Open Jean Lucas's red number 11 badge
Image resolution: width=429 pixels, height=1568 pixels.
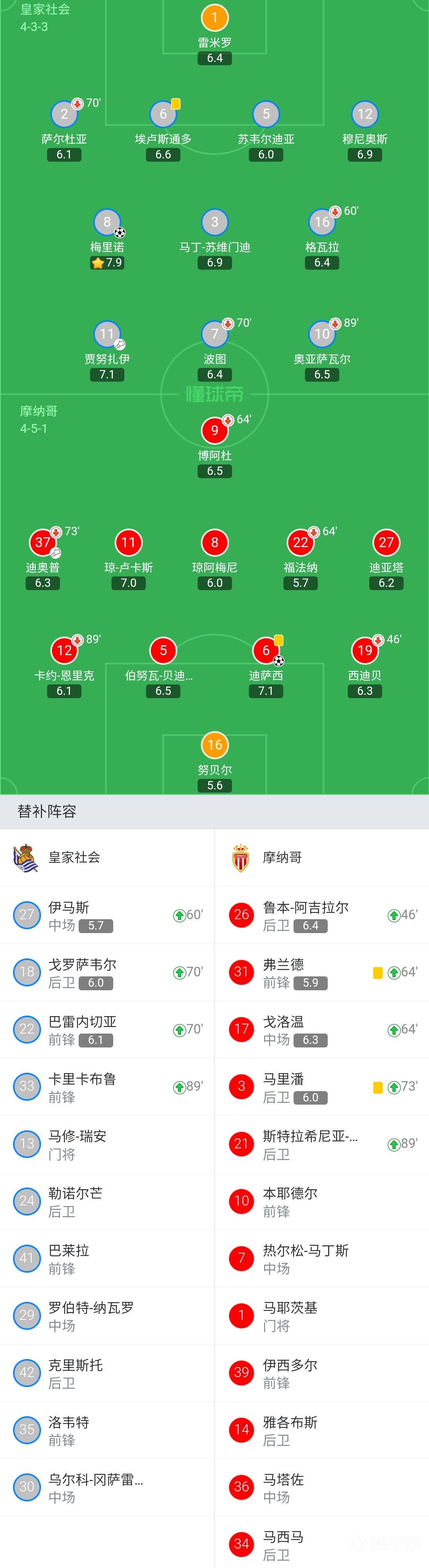[x=128, y=542]
